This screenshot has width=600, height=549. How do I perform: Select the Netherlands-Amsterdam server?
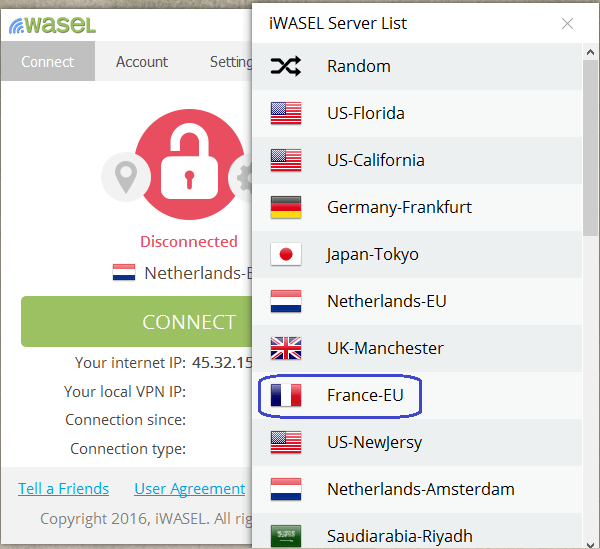pyautogui.click(x=417, y=489)
